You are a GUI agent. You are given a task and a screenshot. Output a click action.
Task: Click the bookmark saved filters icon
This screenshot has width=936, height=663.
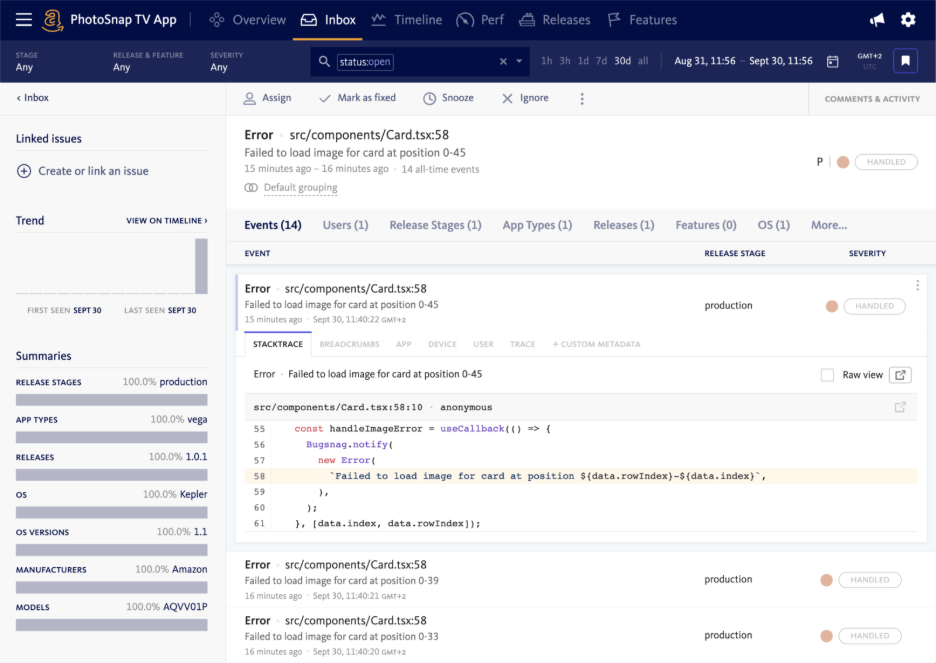click(x=906, y=61)
